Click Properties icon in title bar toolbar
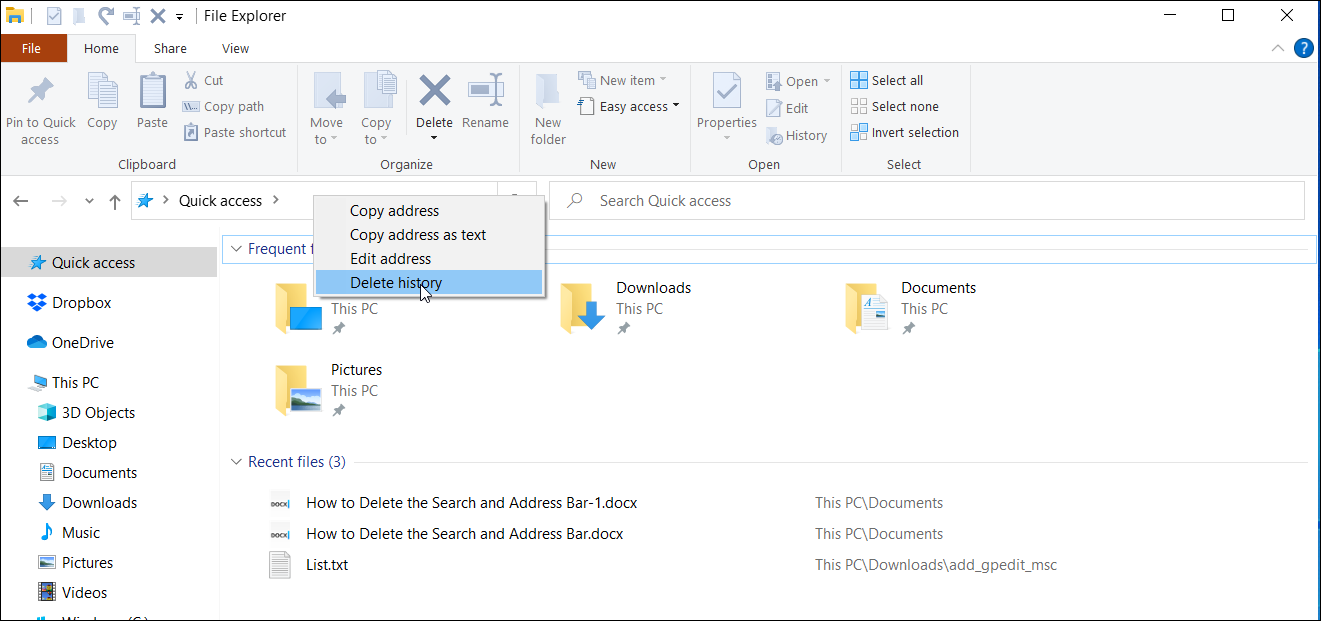1321x621 pixels. click(x=54, y=16)
